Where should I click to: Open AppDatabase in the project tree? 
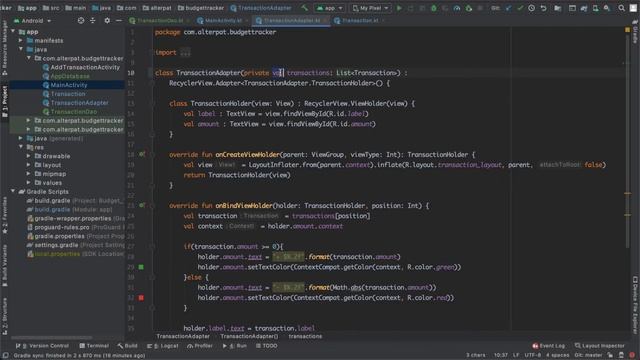[x=66, y=76]
